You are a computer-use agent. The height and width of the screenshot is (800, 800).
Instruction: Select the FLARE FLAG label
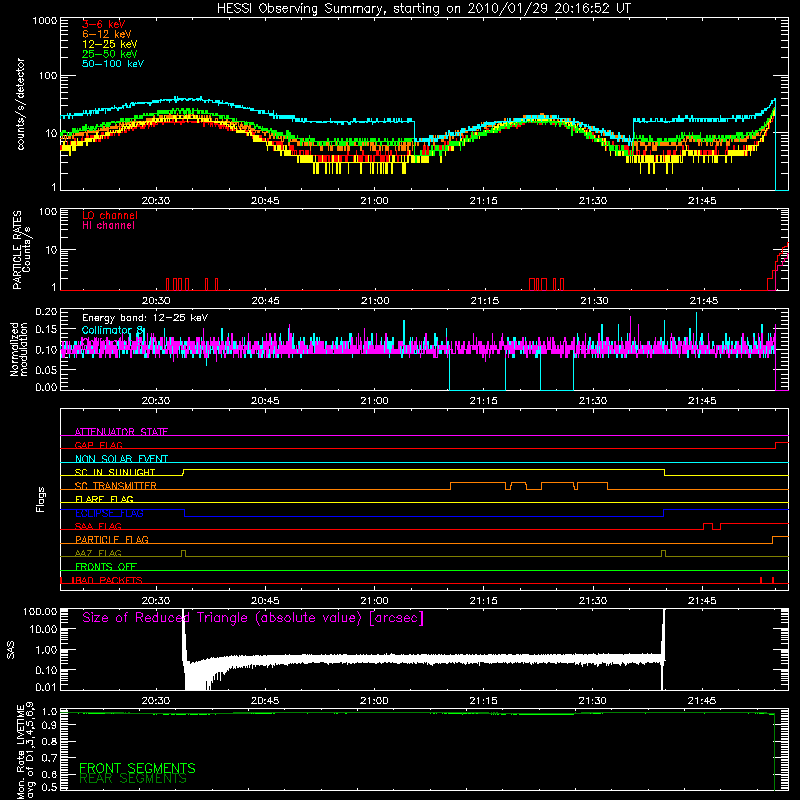[x=104, y=499]
